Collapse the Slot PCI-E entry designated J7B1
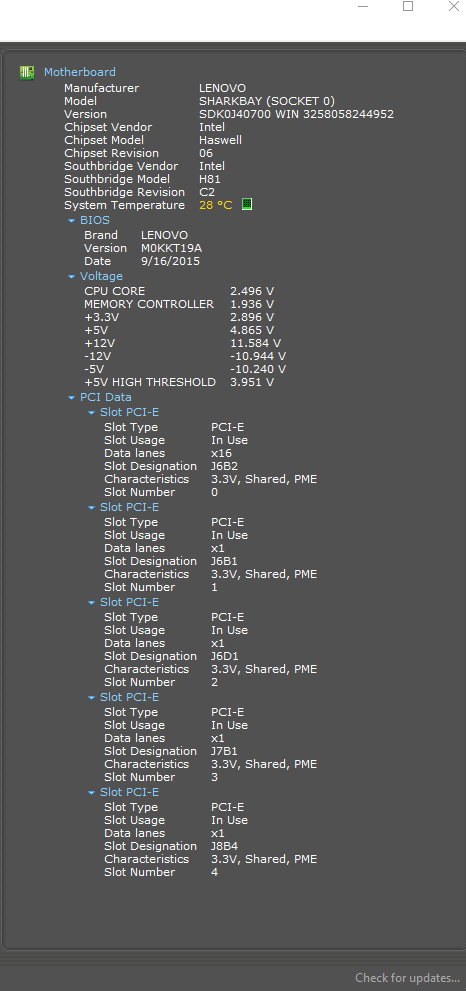The width and height of the screenshot is (466, 991). tap(92, 697)
